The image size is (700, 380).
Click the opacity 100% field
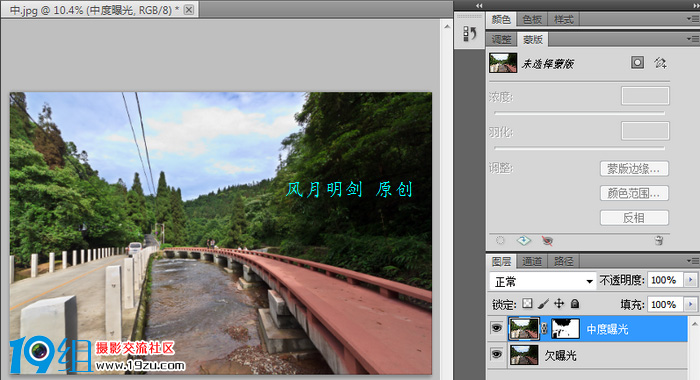point(664,280)
